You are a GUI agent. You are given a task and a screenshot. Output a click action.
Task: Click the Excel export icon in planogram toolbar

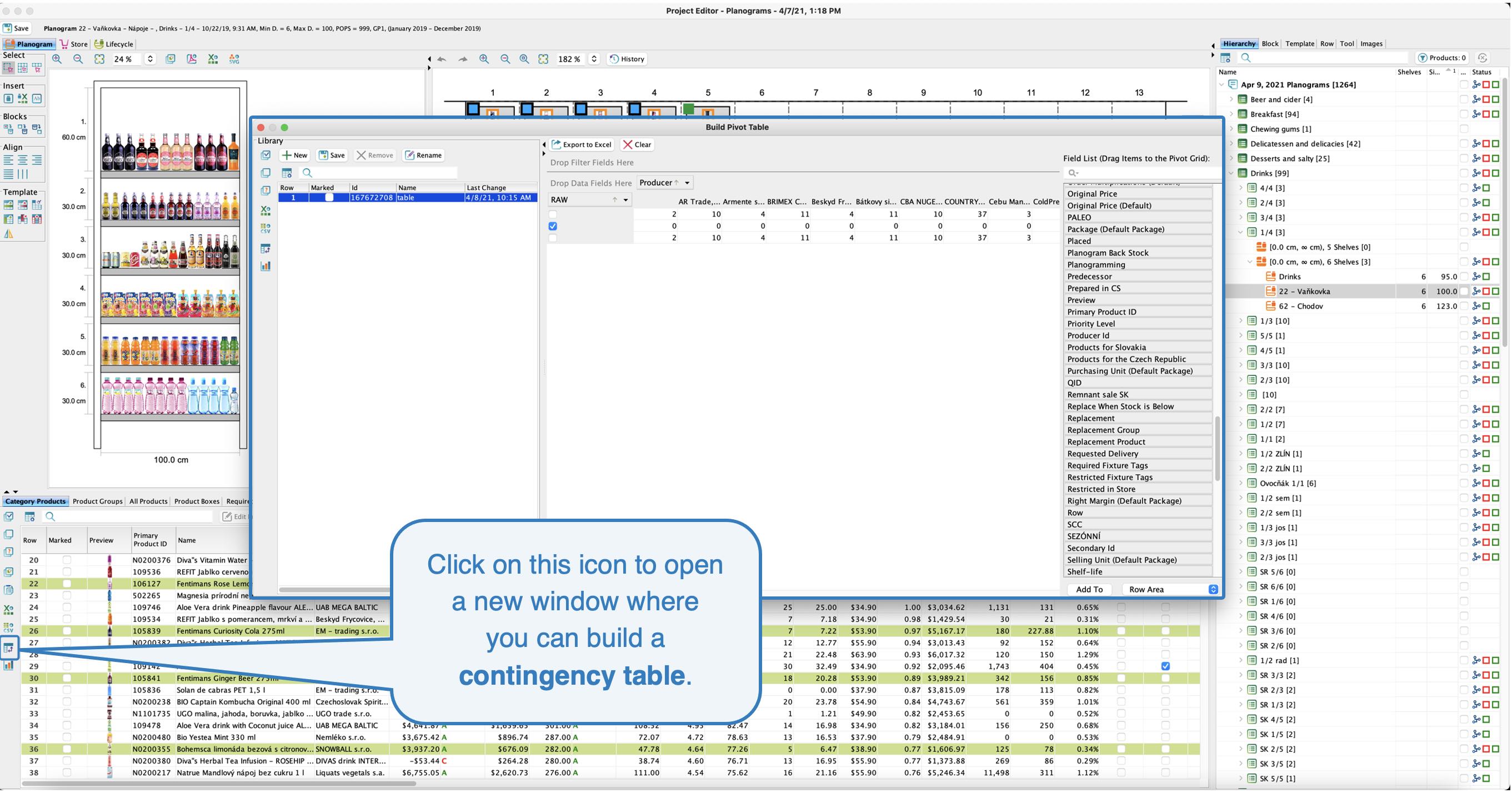[x=213, y=59]
